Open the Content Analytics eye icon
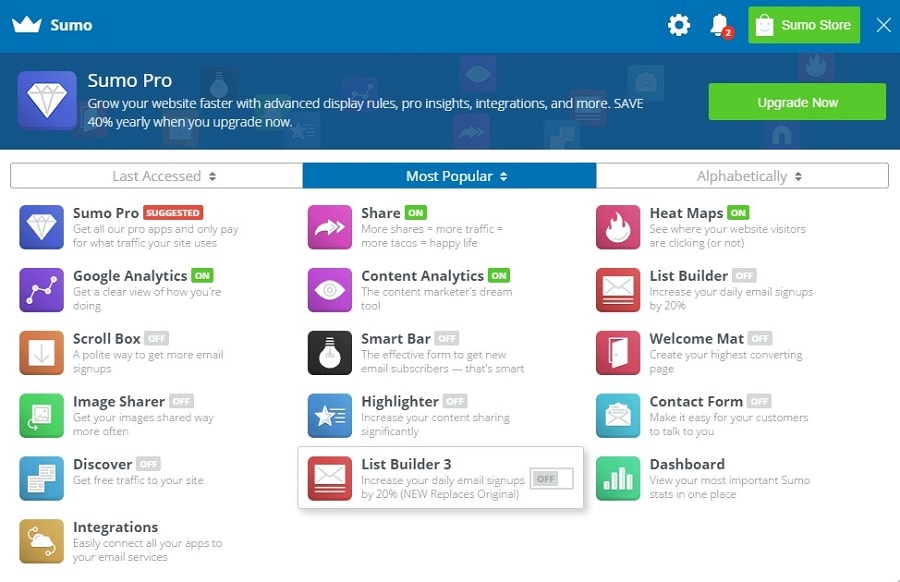900x582 pixels. pos(329,290)
